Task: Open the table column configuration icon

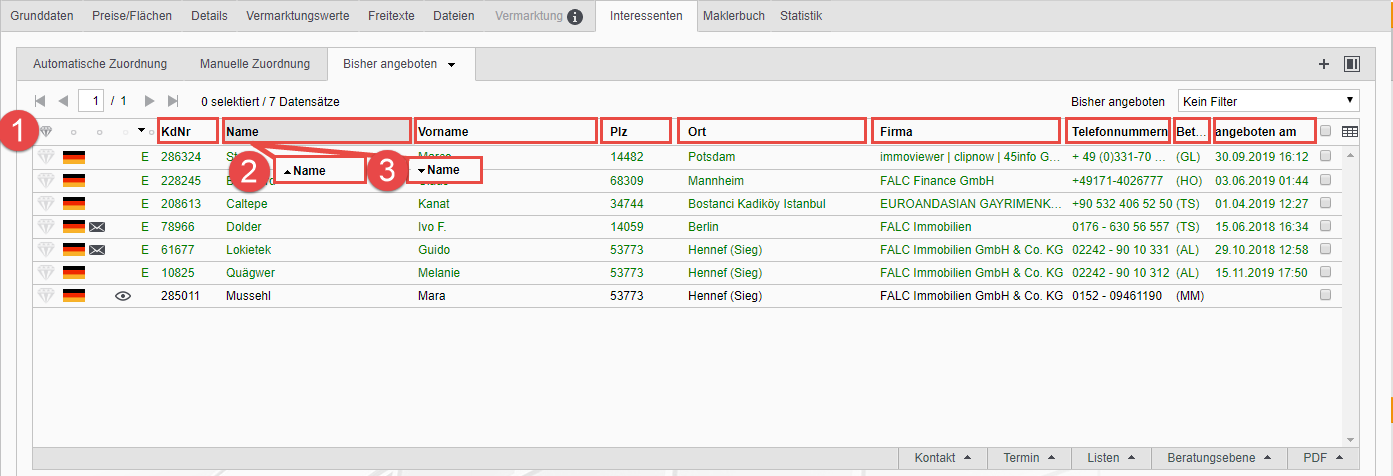Action: pos(1349,131)
